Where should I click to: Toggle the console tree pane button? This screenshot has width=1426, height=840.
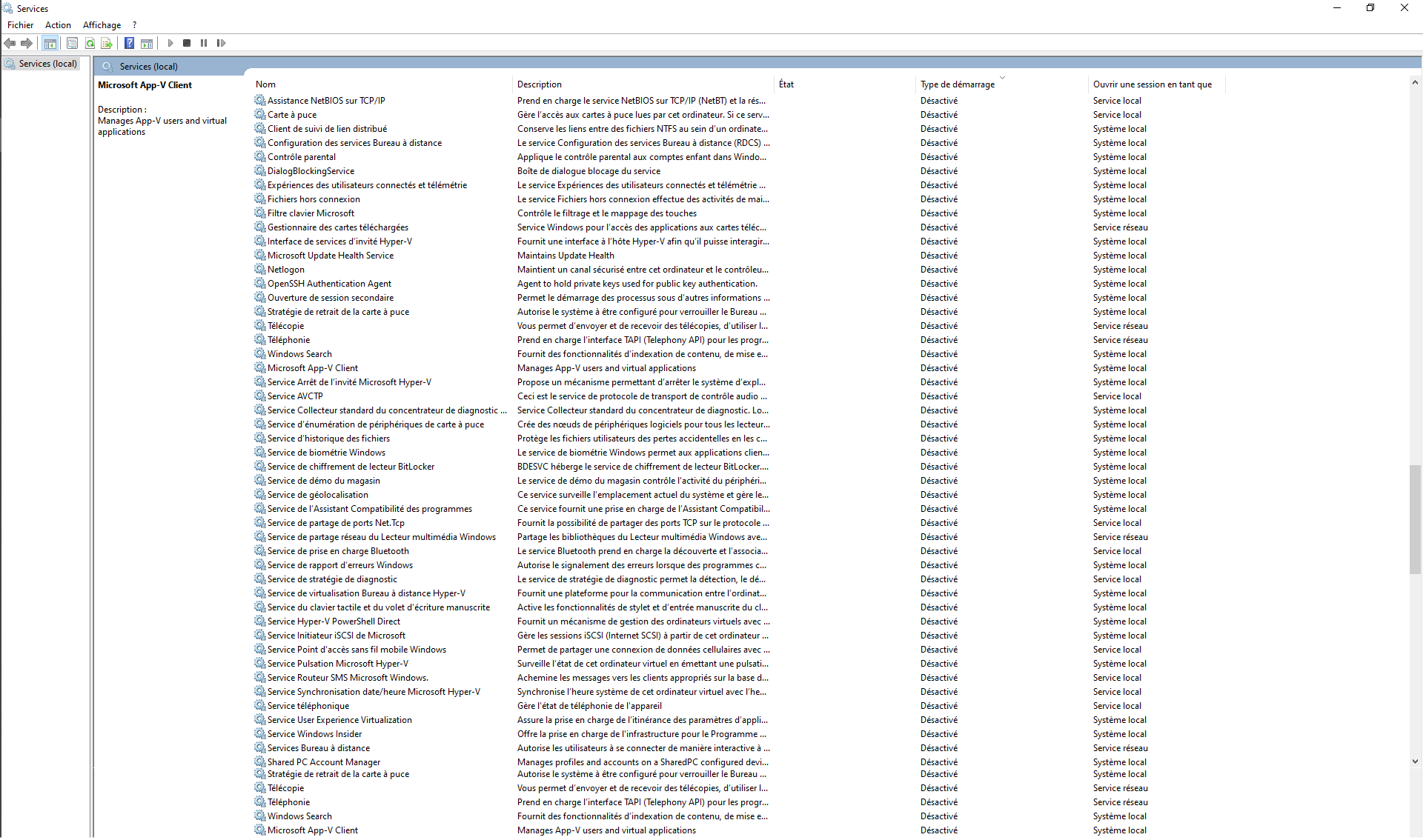[x=50, y=44]
